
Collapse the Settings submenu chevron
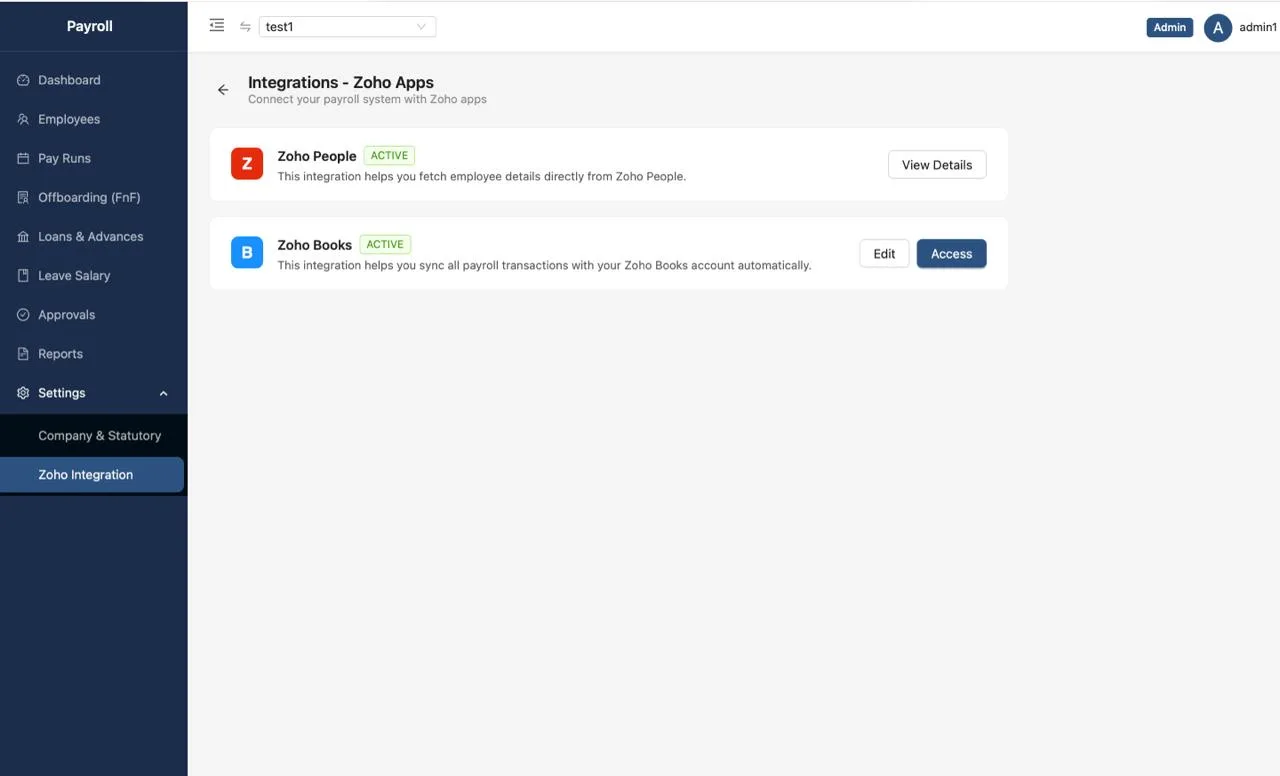point(164,394)
